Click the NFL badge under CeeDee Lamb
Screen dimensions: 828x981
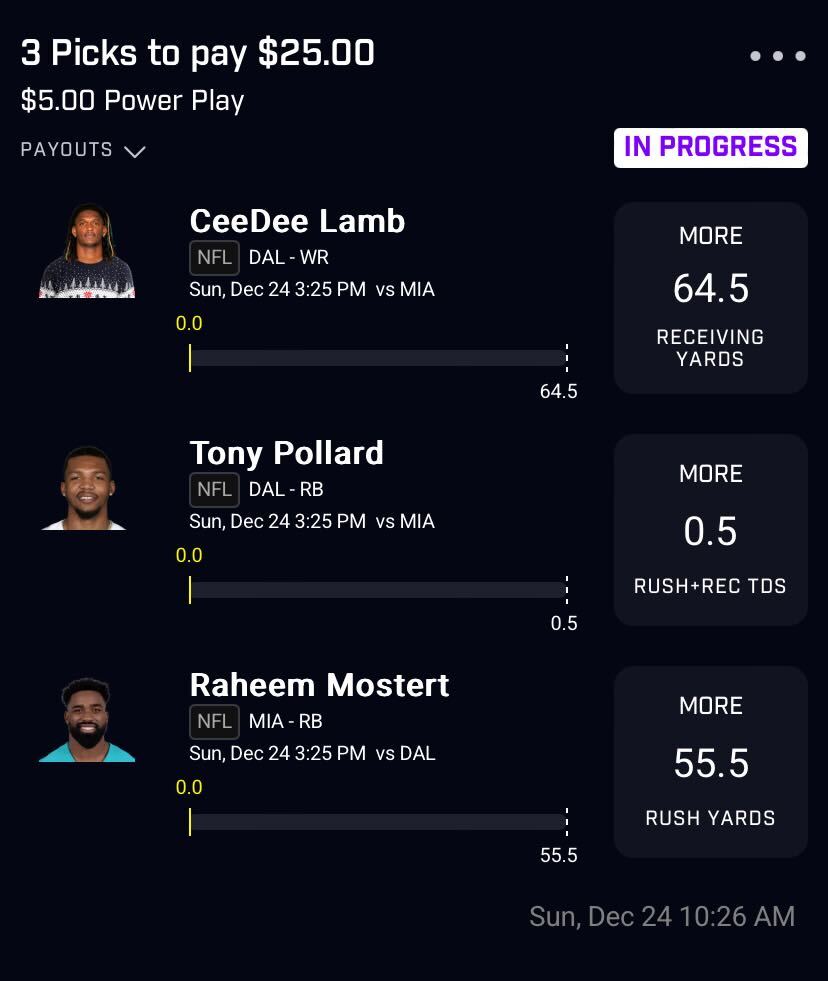(214, 257)
